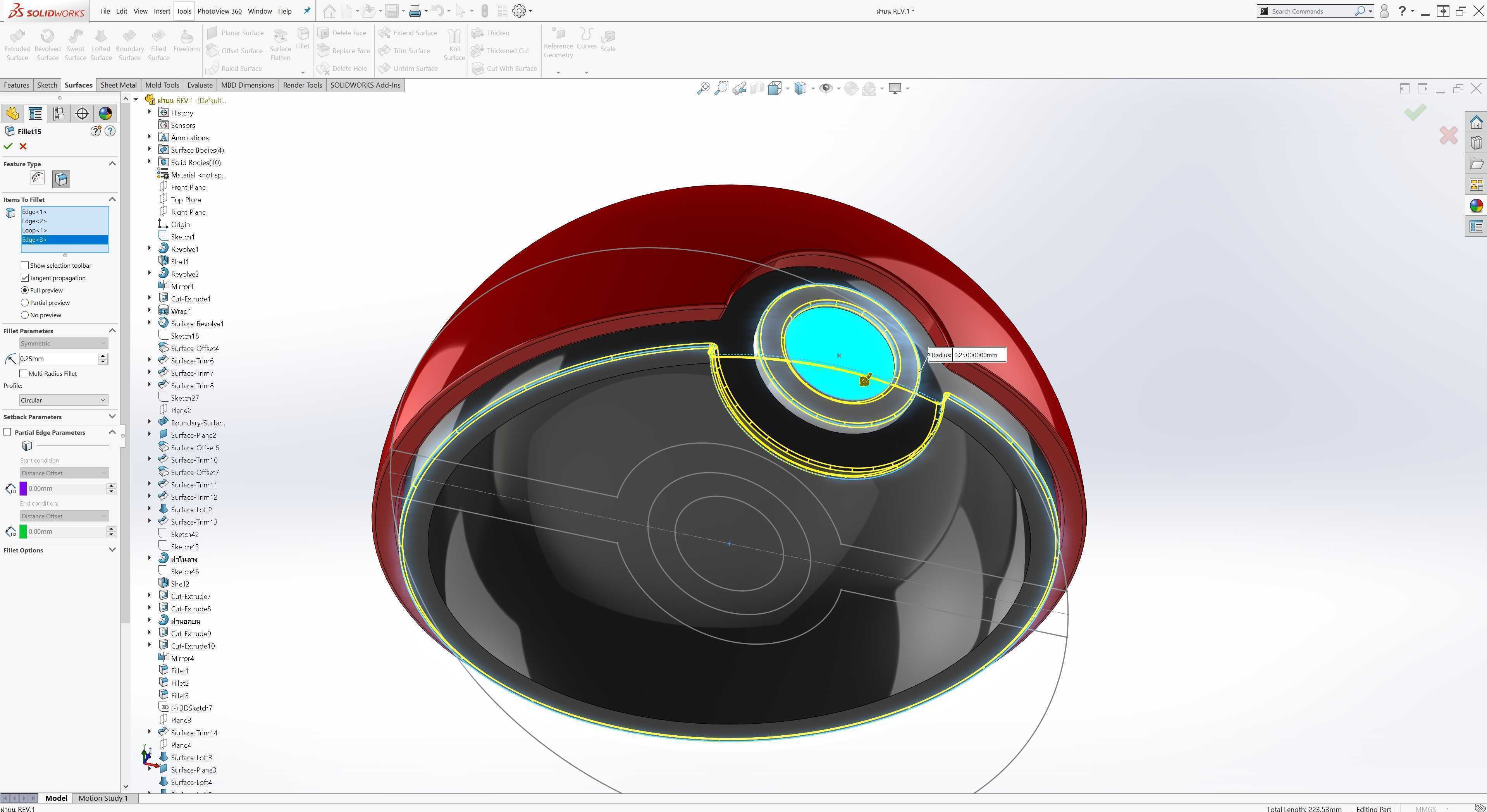Expand the Solid Bodies(10) folder
This screenshot has height=812, width=1487.
point(150,162)
